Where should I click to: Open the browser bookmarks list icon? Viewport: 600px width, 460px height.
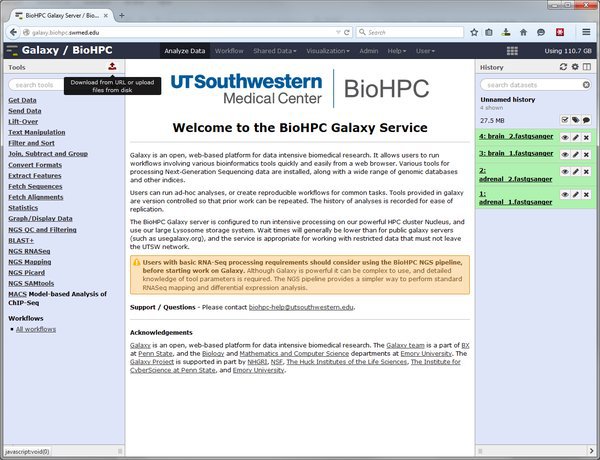coord(489,32)
